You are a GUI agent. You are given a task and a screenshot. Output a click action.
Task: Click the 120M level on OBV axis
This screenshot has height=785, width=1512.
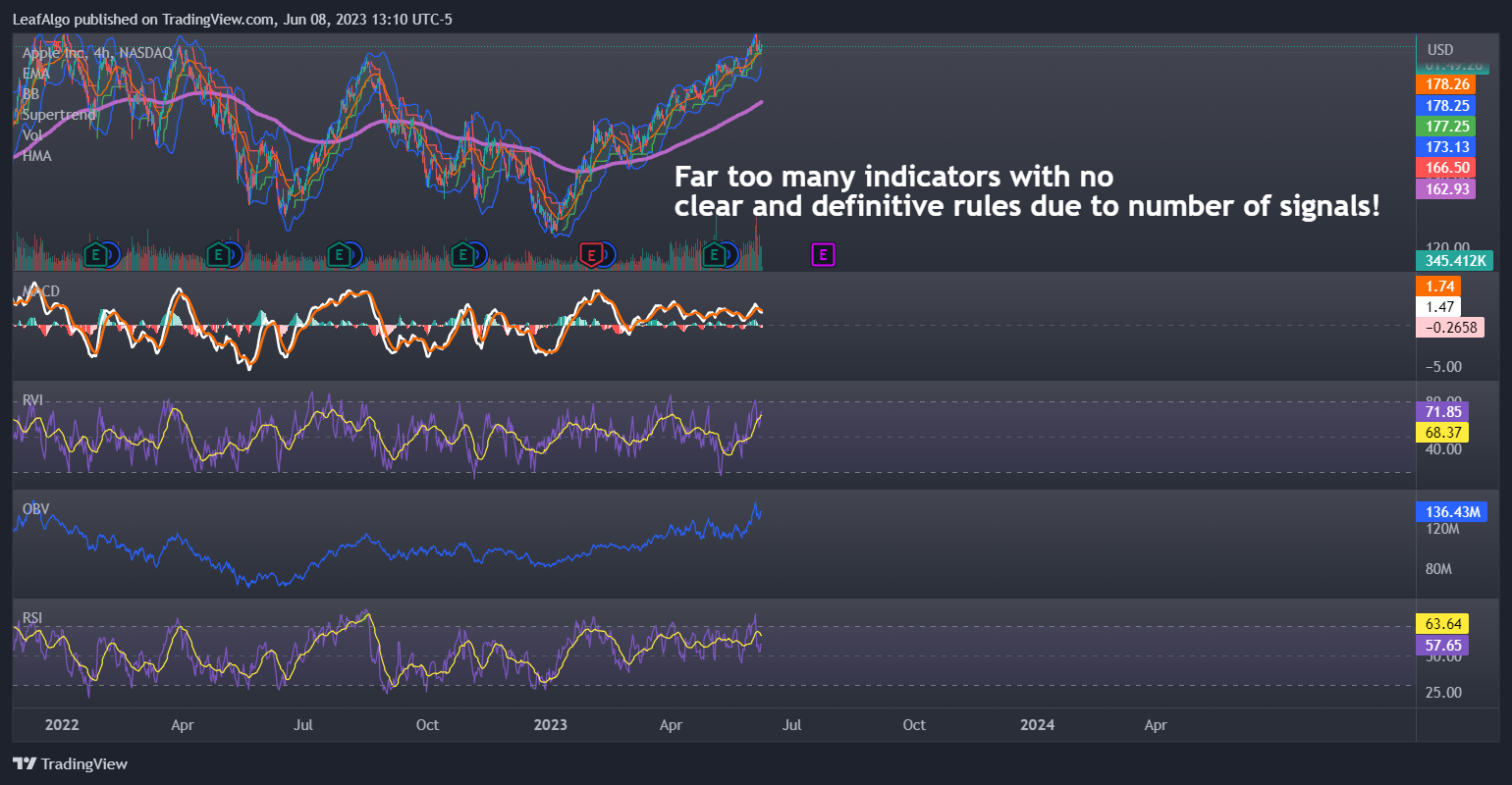[x=1442, y=529]
